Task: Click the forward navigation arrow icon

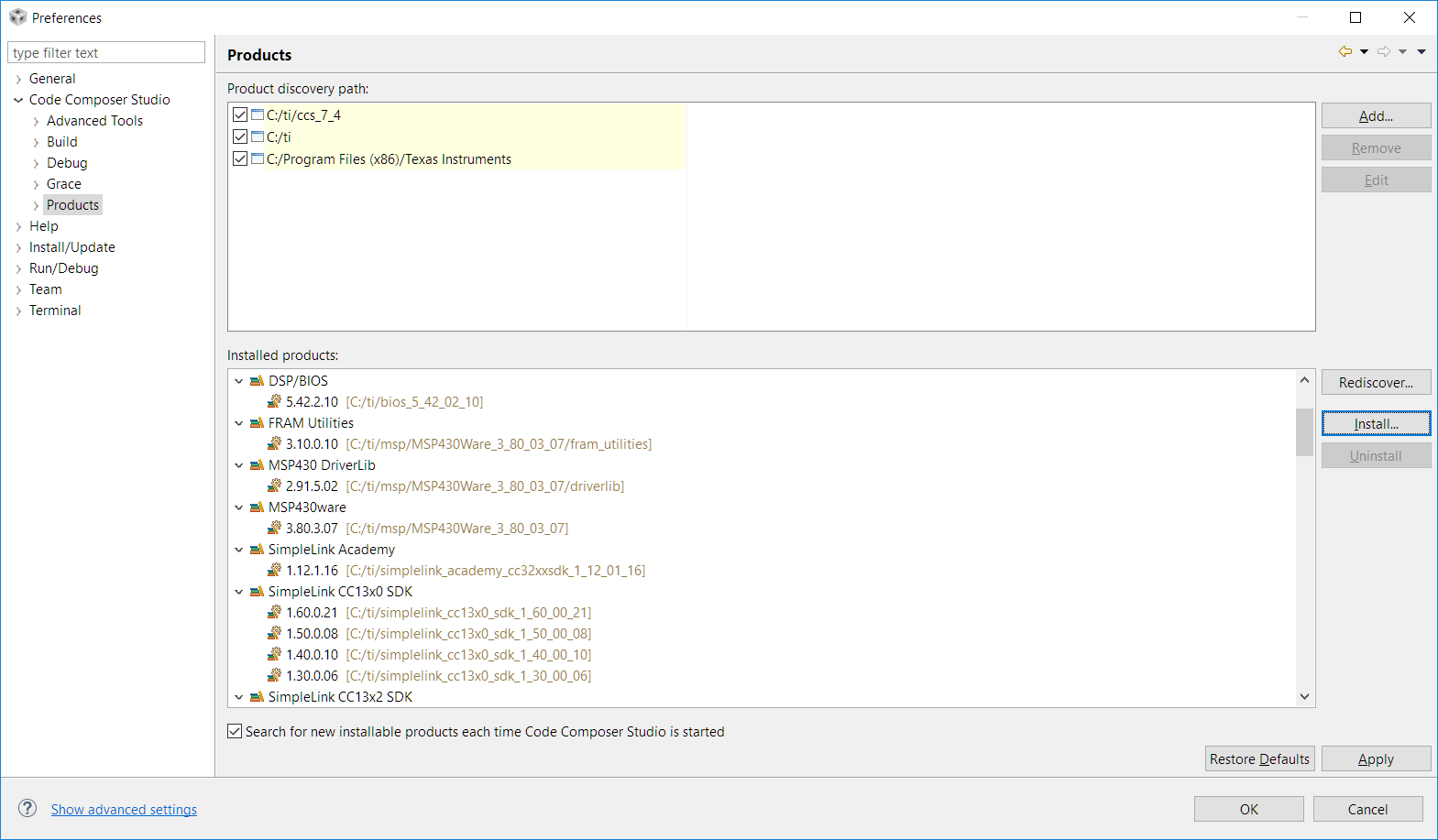Action: [1384, 52]
